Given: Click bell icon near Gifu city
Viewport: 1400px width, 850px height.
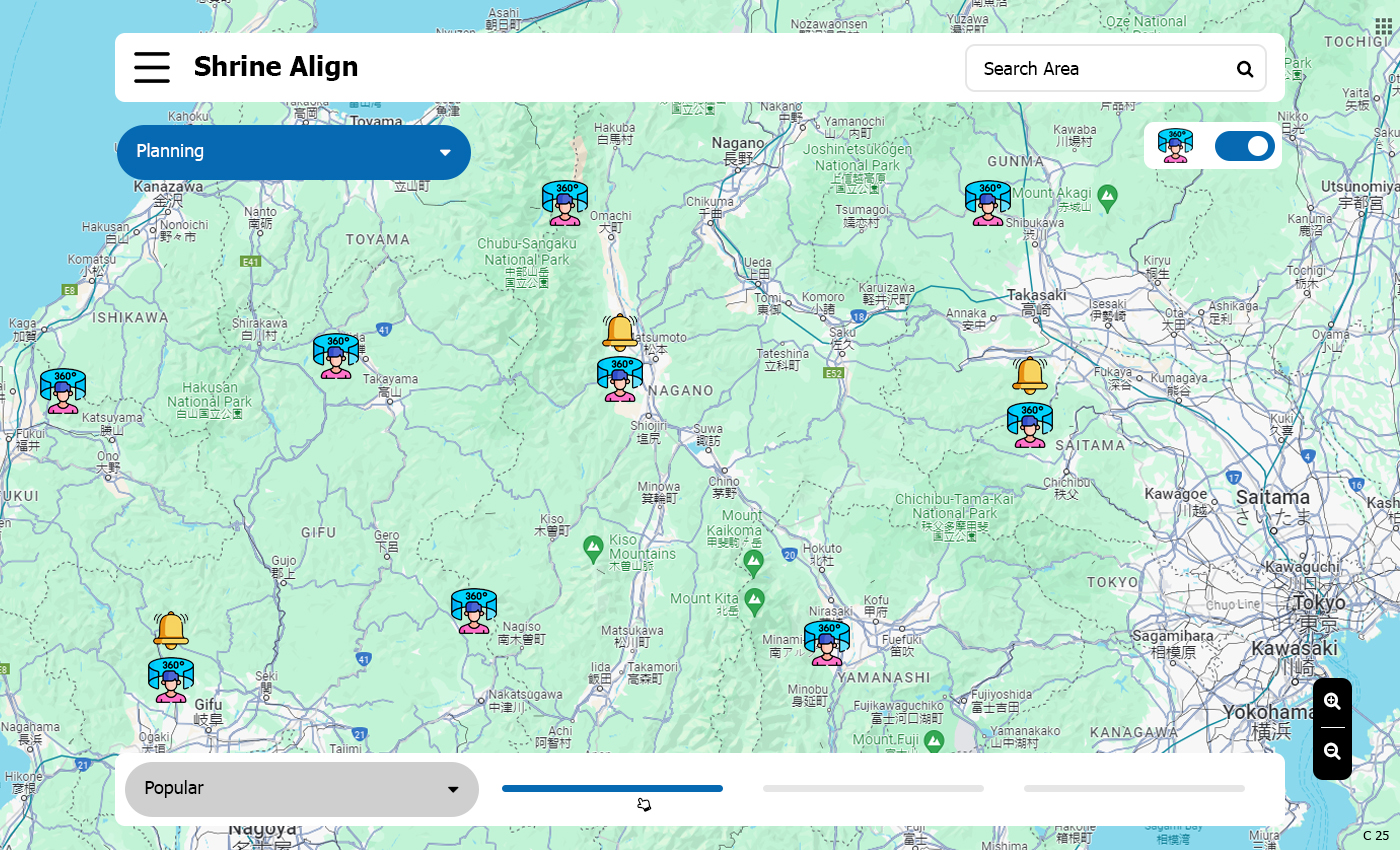Looking at the screenshot, I should (171, 630).
